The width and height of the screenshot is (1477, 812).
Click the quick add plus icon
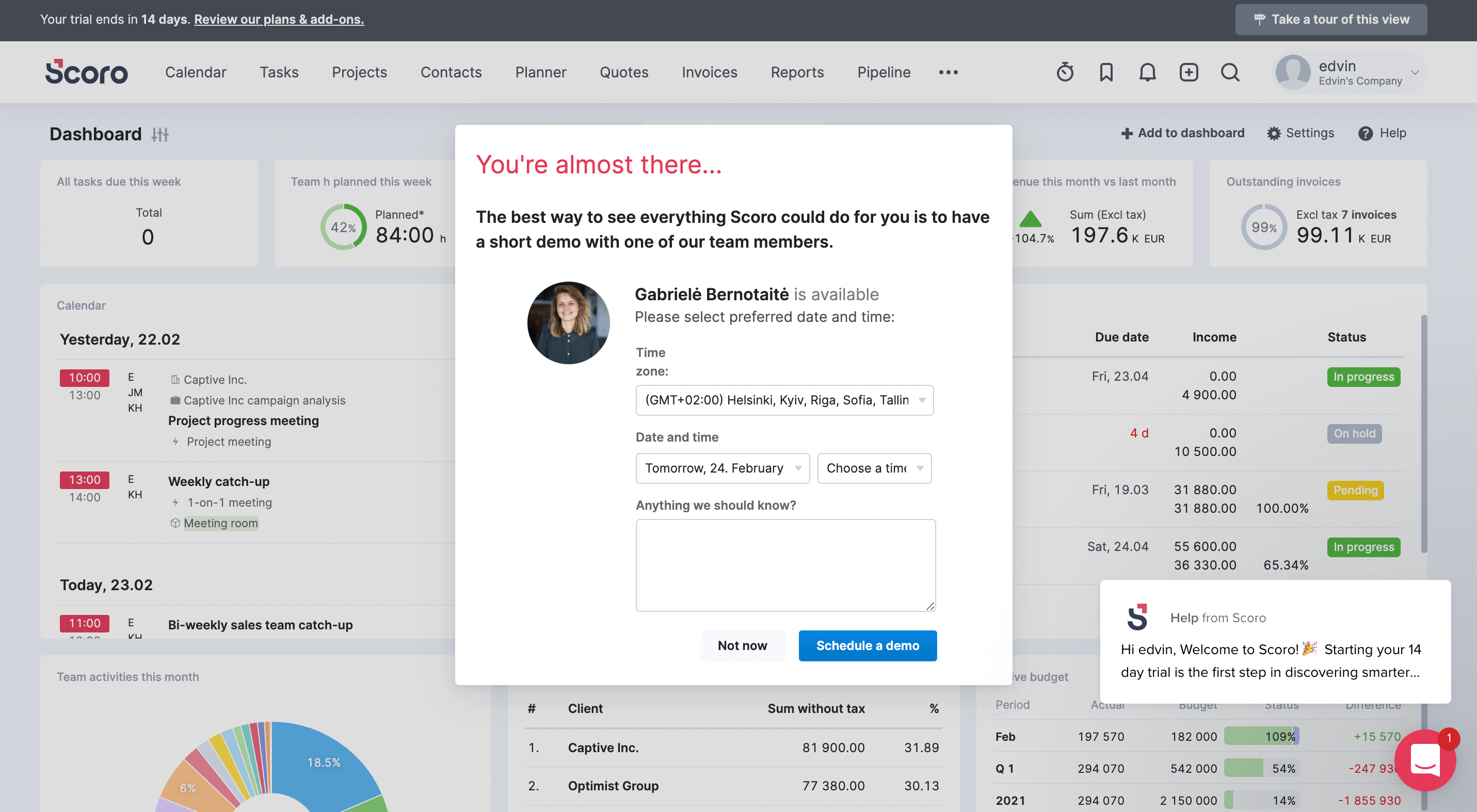click(x=1189, y=72)
